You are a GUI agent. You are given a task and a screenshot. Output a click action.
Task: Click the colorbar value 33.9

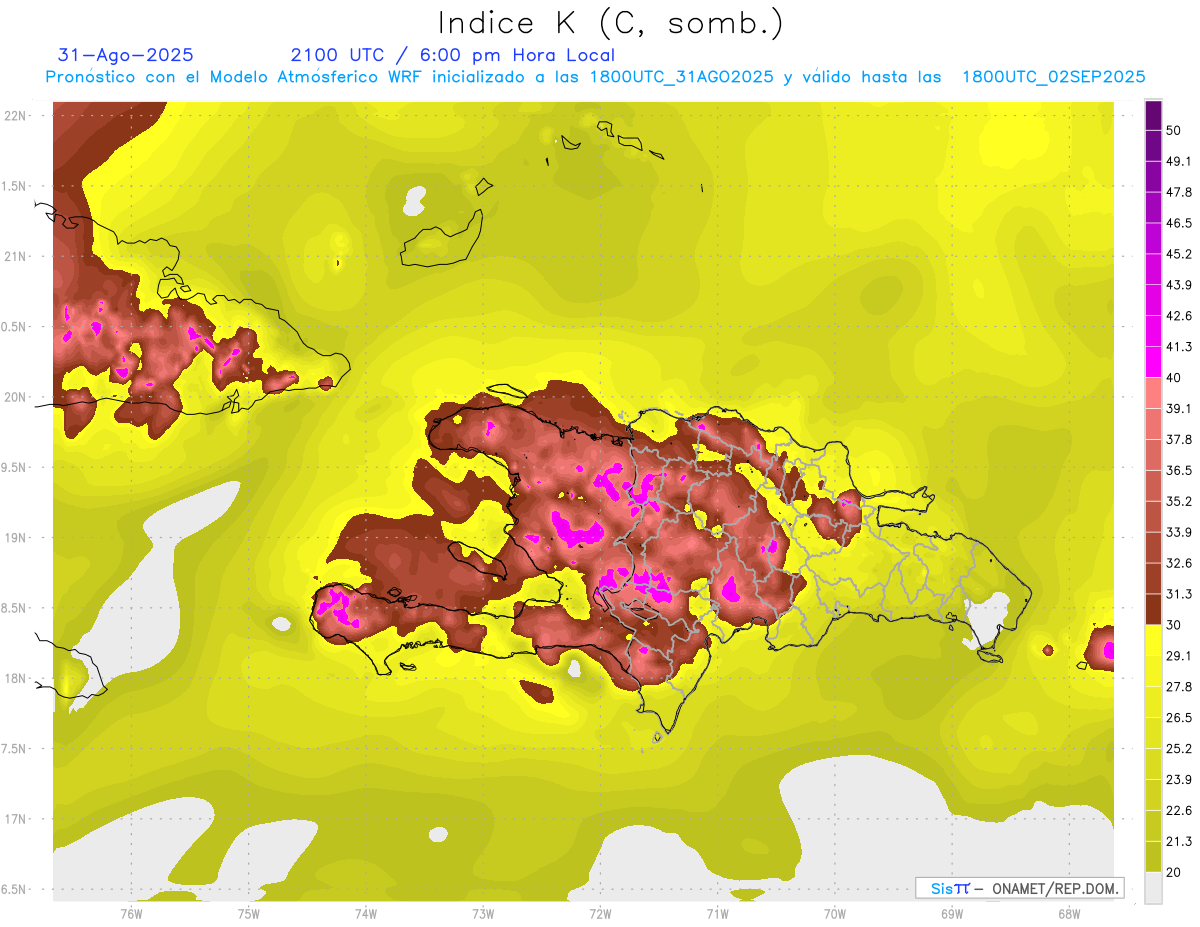(1178, 532)
